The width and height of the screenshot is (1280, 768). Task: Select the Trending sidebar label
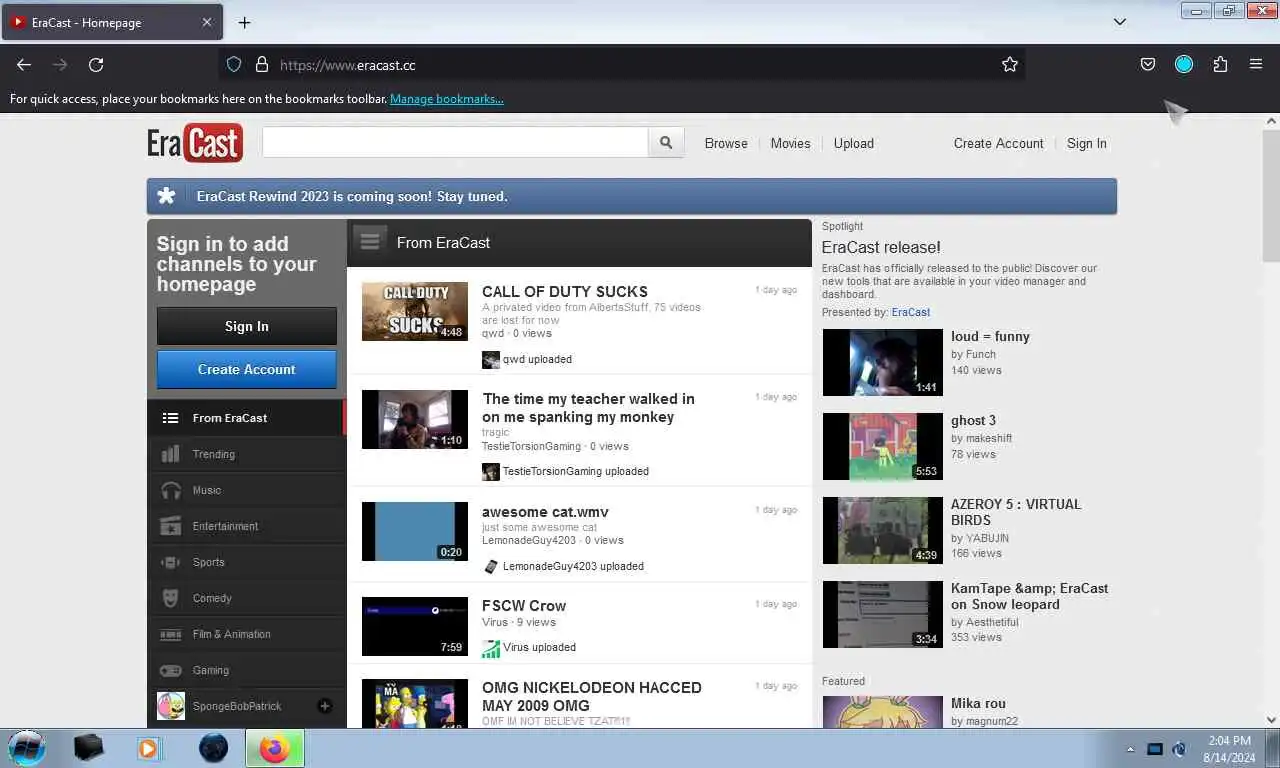tap(214, 454)
